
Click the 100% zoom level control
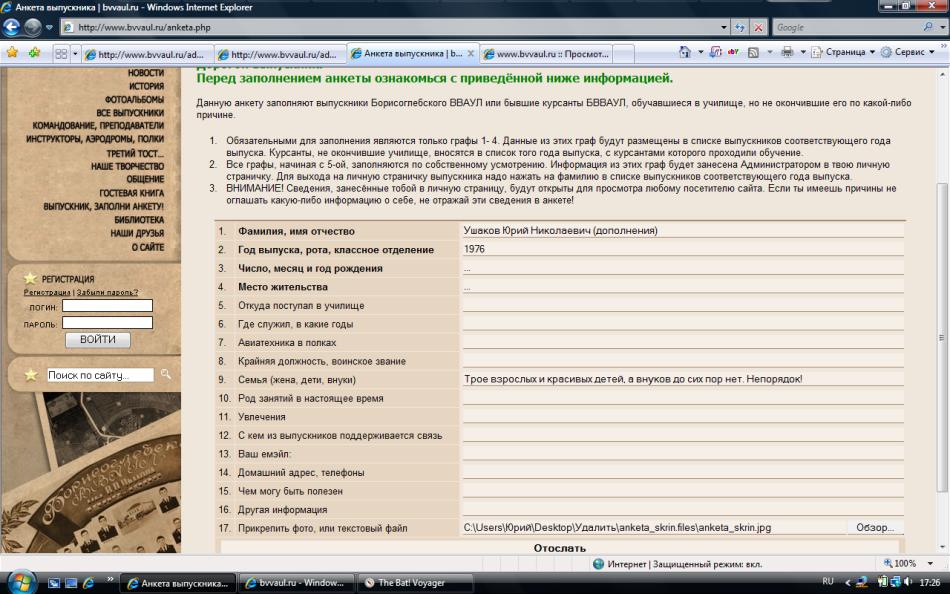point(900,563)
